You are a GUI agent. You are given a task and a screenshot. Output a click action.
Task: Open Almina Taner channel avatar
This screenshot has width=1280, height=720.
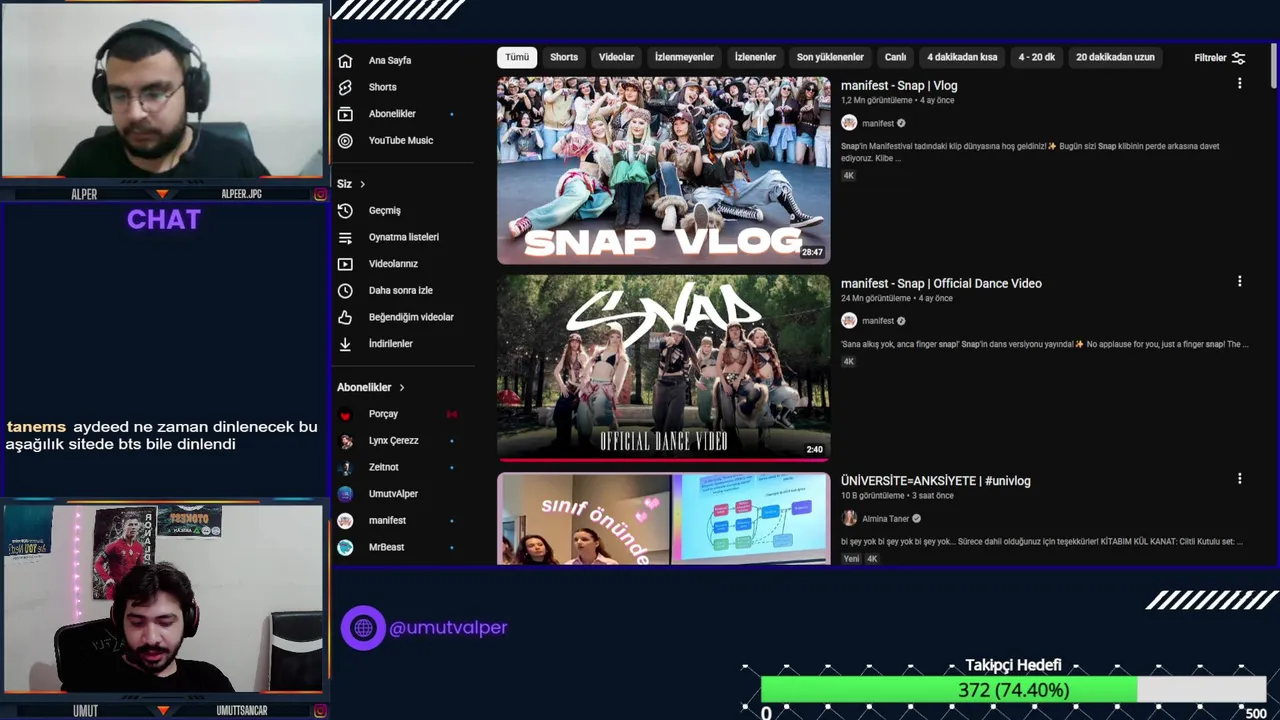click(849, 518)
